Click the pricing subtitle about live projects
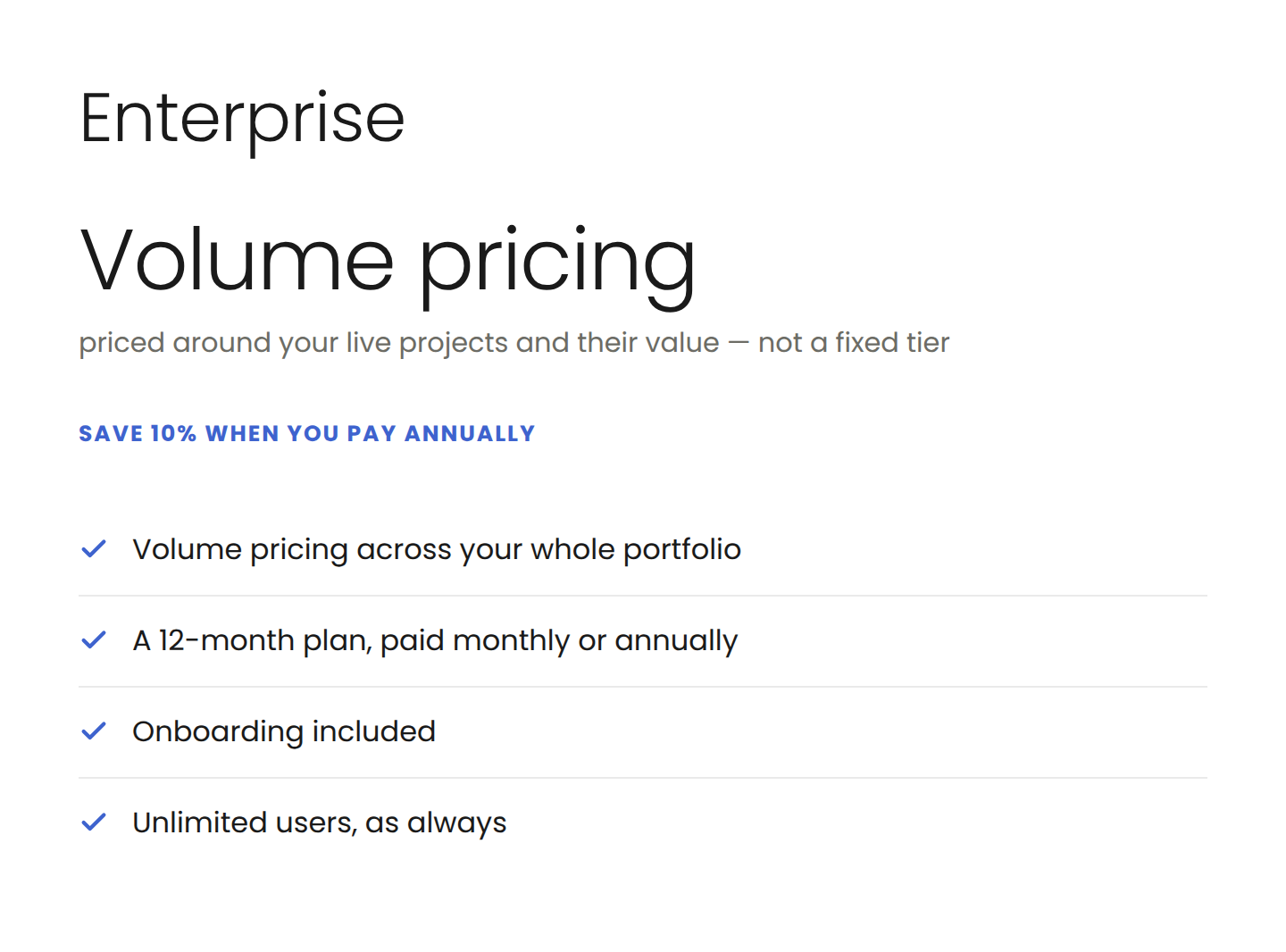This screenshot has height=952, width=1286. (x=514, y=343)
